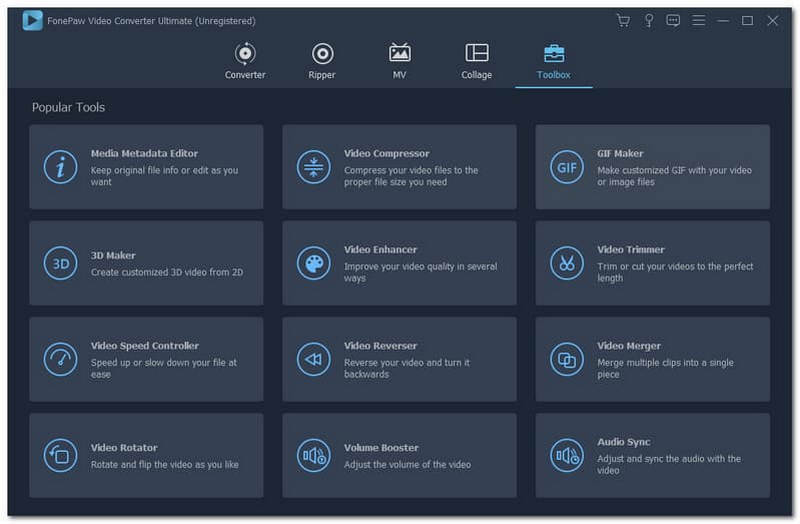Select the Video Merger icon
Image resolution: width=800 pixels, height=524 pixels.
[x=567, y=359]
